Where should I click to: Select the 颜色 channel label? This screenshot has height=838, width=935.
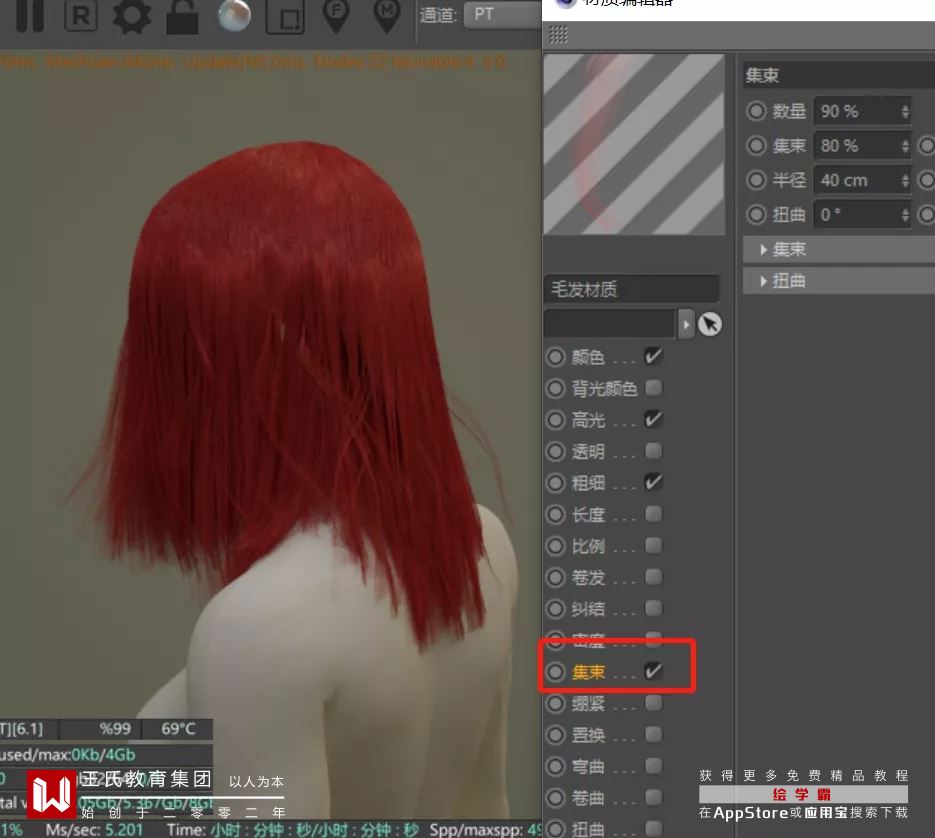point(588,357)
